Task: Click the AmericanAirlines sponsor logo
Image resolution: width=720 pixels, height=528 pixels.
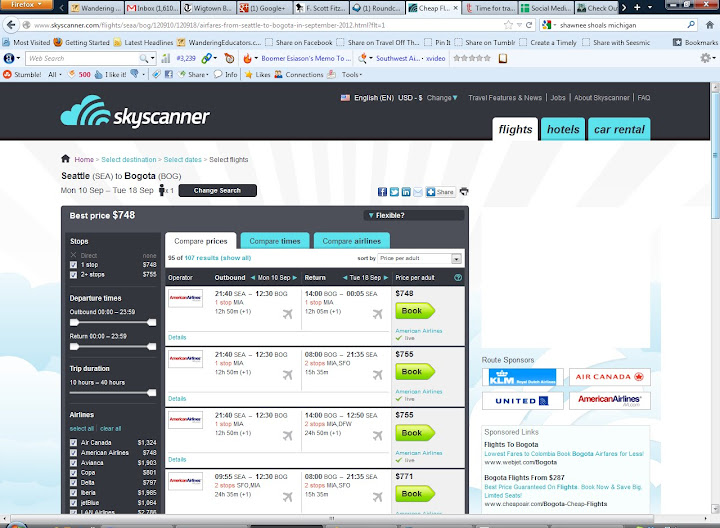Action: coord(609,400)
